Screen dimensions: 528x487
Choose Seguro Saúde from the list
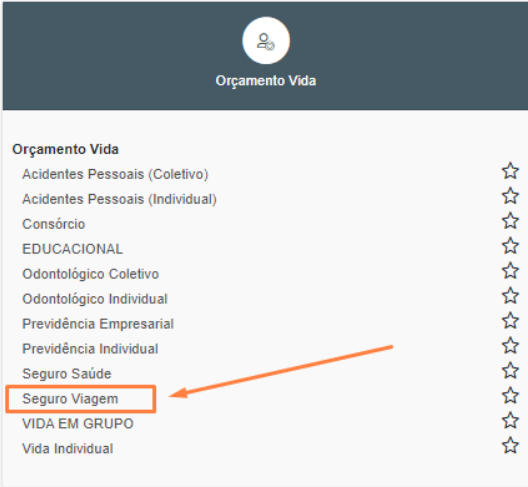(x=67, y=374)
